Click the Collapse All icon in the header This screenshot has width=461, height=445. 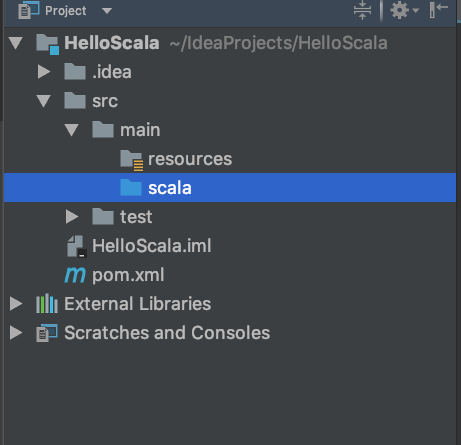pos(362,10)
